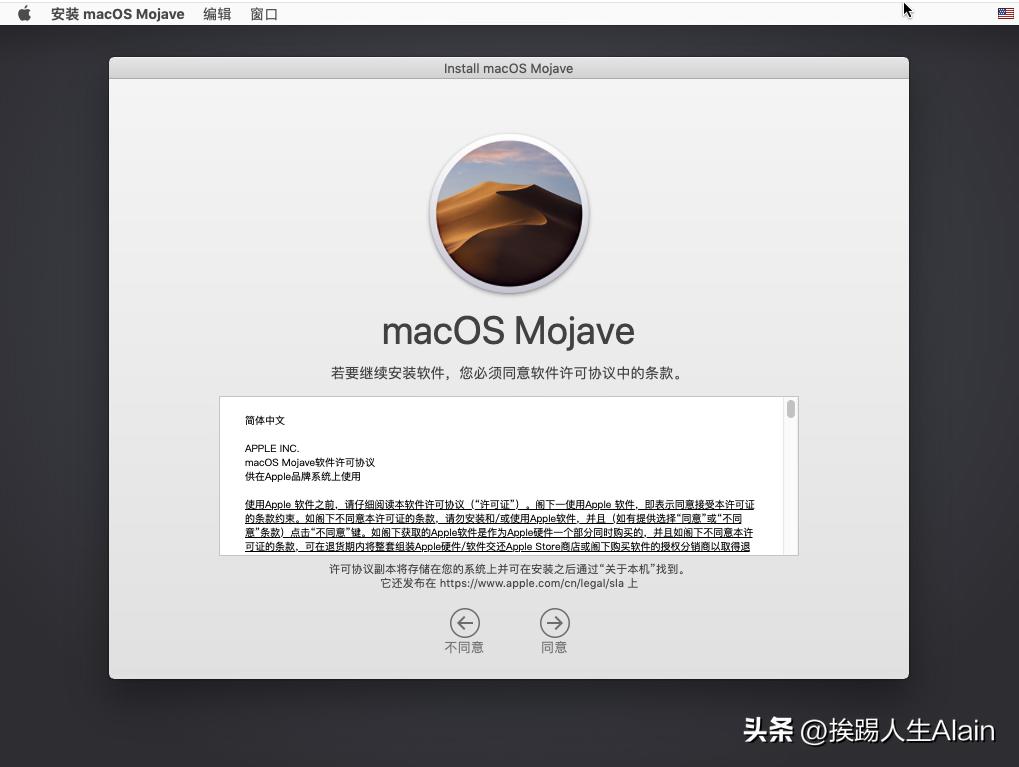Click the 不同意 left-arrow icon
The height and width of the screenshot is (767, 1019).
(464, 622)
